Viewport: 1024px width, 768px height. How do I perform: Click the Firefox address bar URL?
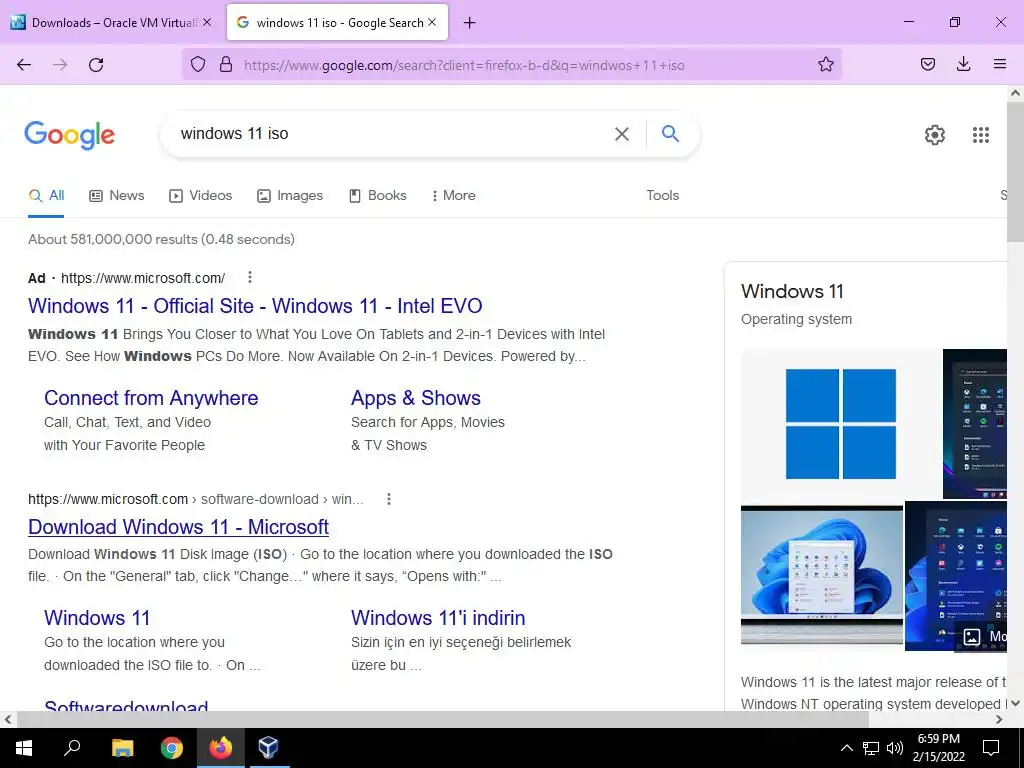pyautogui.click(x=464, y=65)
